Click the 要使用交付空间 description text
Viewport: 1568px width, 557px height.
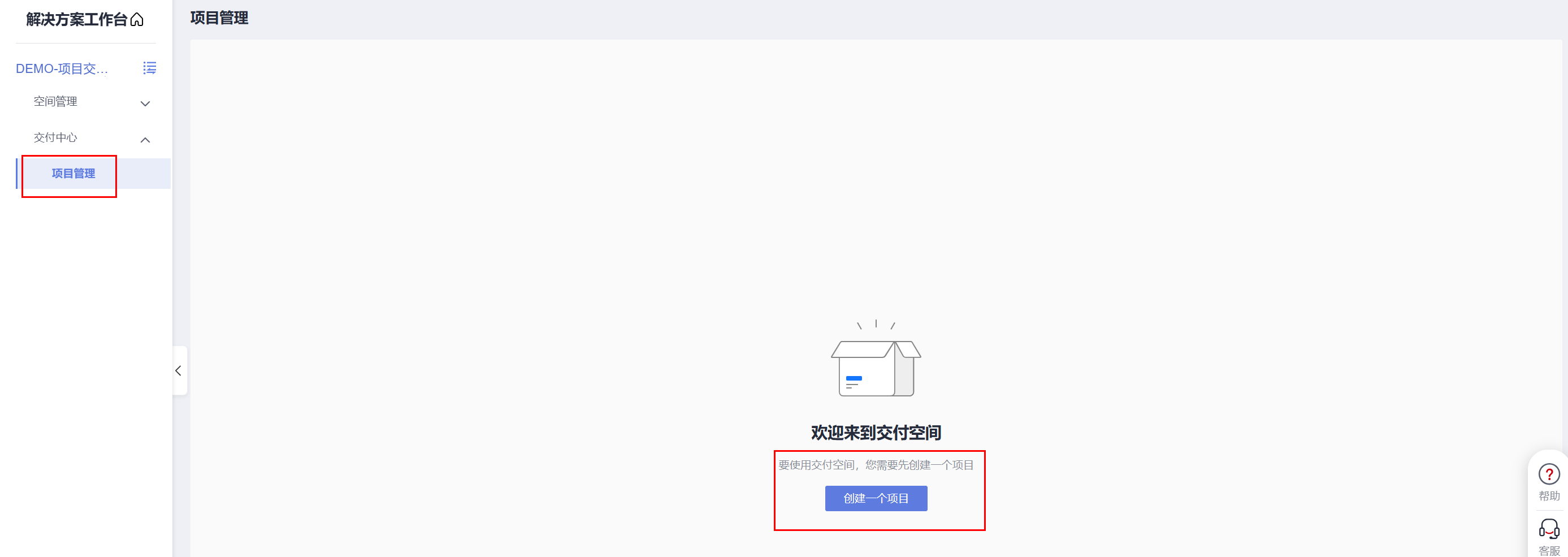876,465
